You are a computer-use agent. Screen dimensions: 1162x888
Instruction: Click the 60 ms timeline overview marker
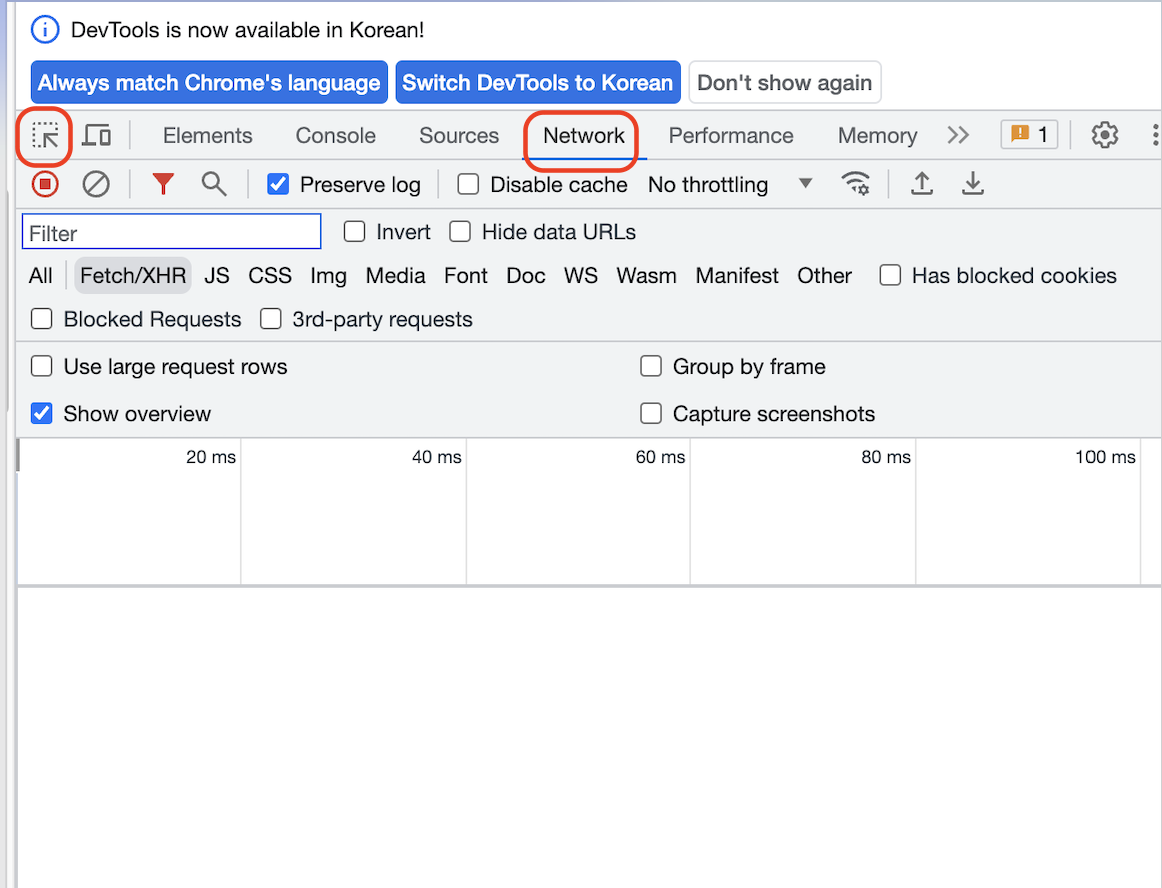pos(660,457)
